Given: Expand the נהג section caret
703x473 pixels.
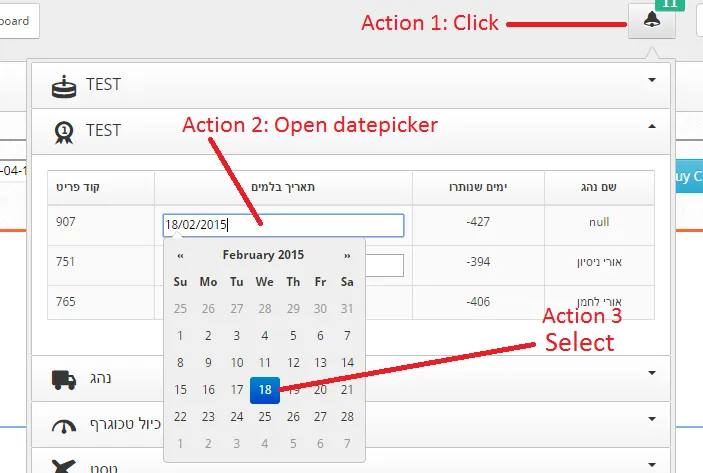Looking at the screenshot, I should pos(652,373).
